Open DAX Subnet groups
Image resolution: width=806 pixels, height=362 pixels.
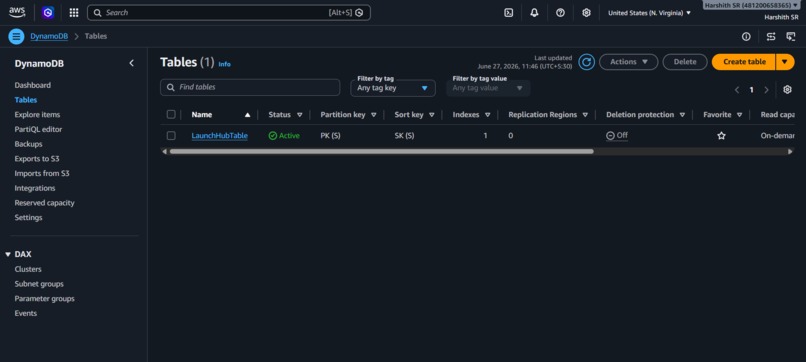coord(39,284)
